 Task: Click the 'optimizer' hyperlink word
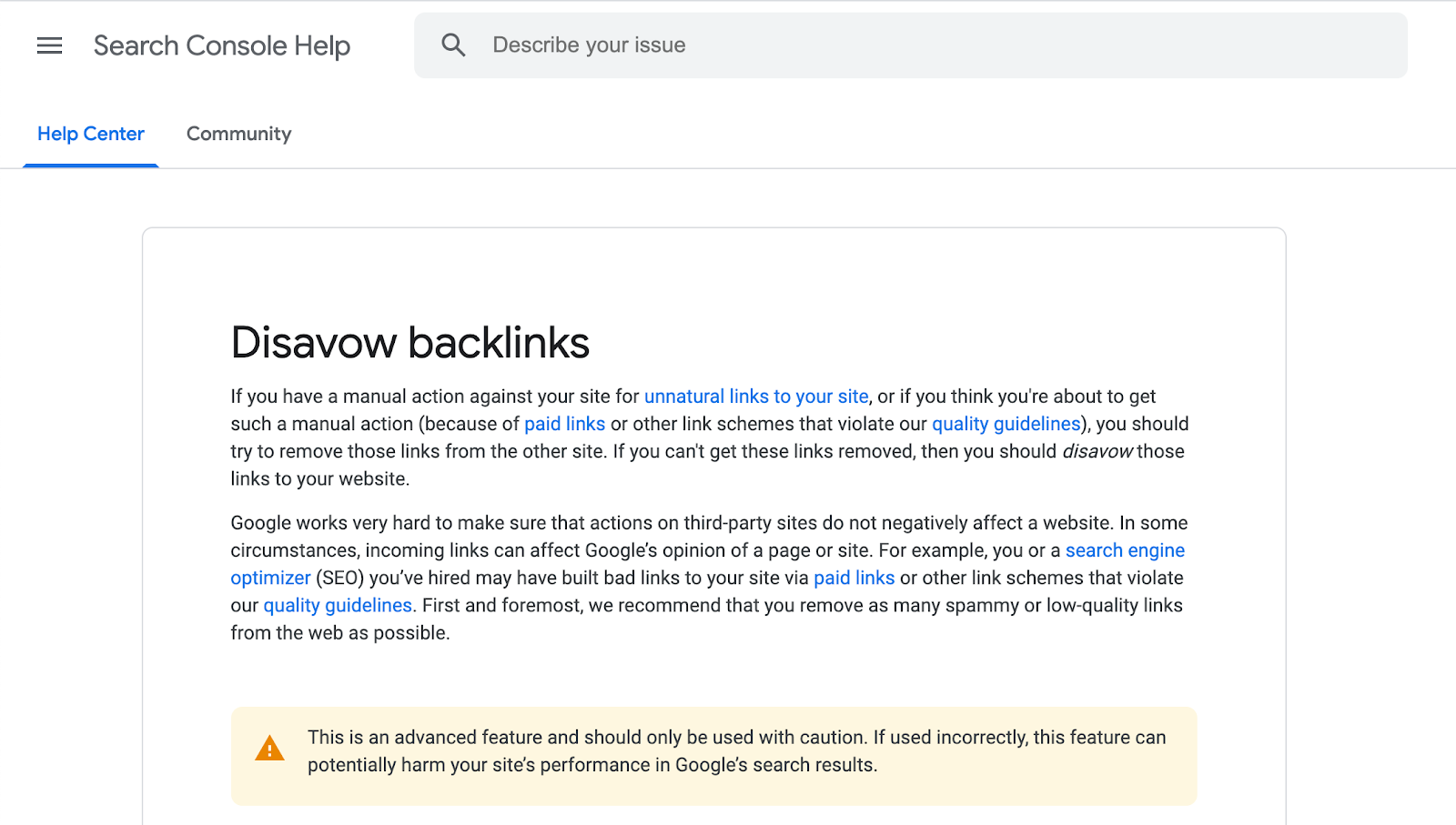[x=270, y=578]
